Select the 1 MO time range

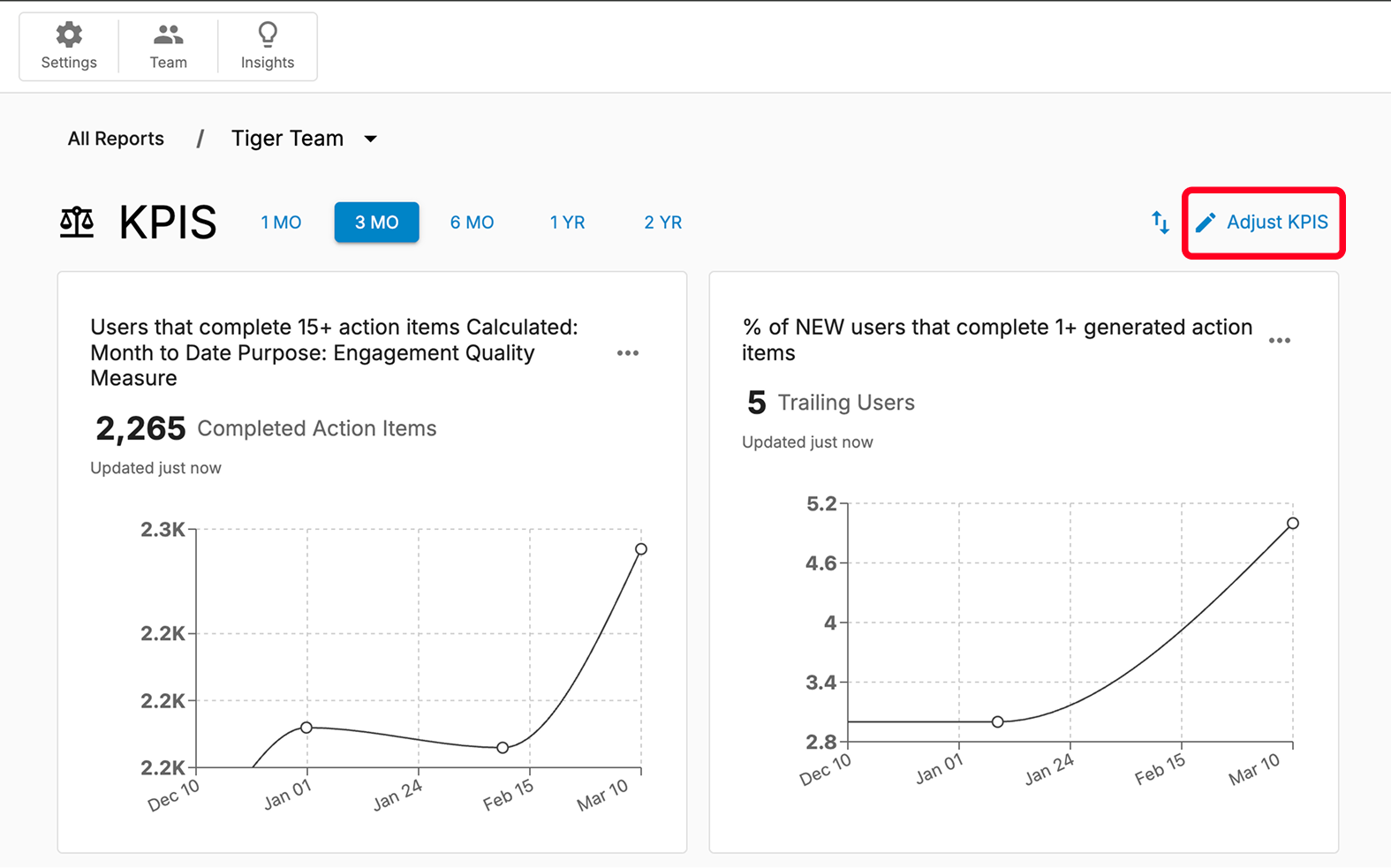click(x=281, y=223)
